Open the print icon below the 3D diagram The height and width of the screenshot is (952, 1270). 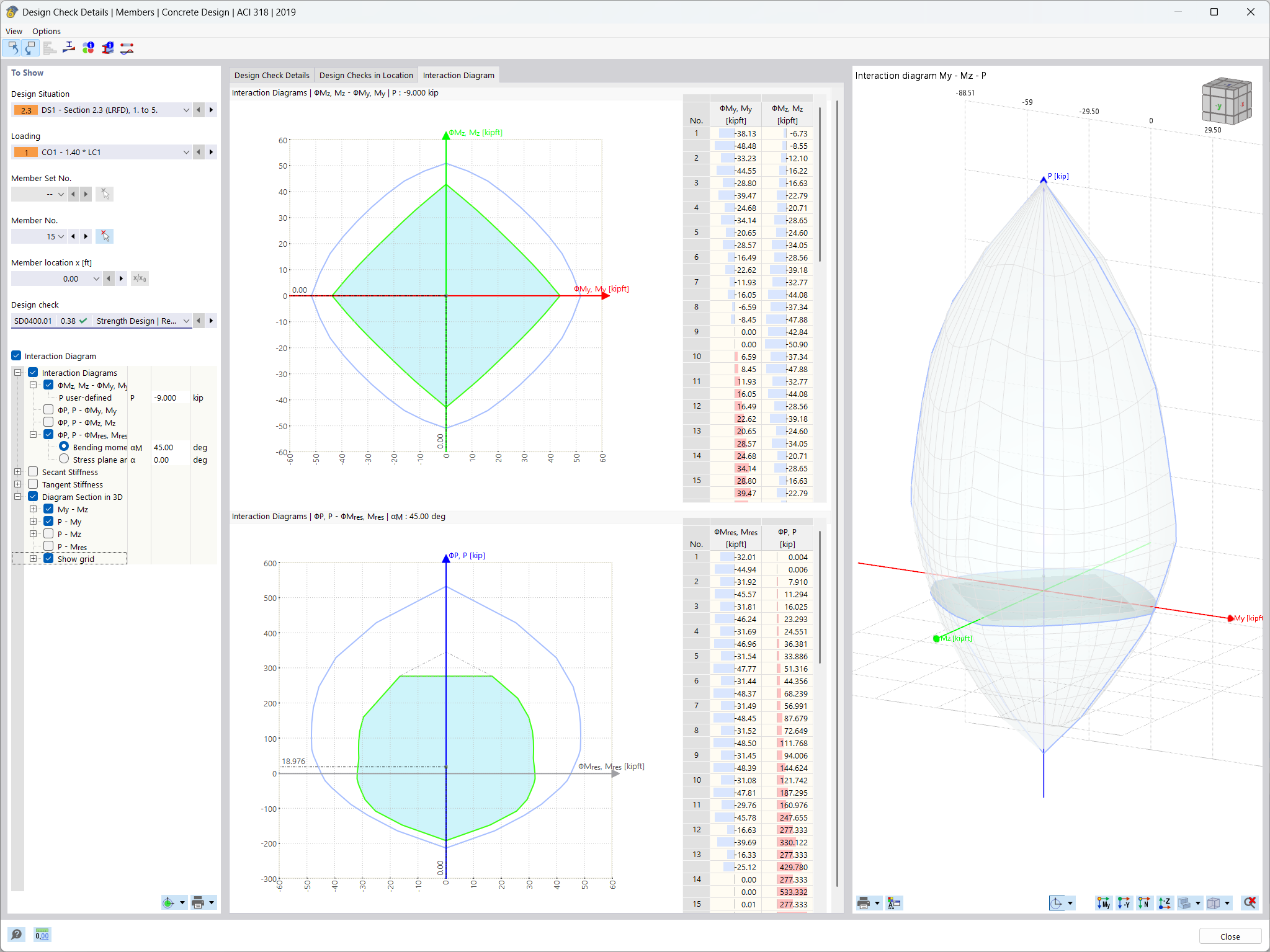pos(864,903)
